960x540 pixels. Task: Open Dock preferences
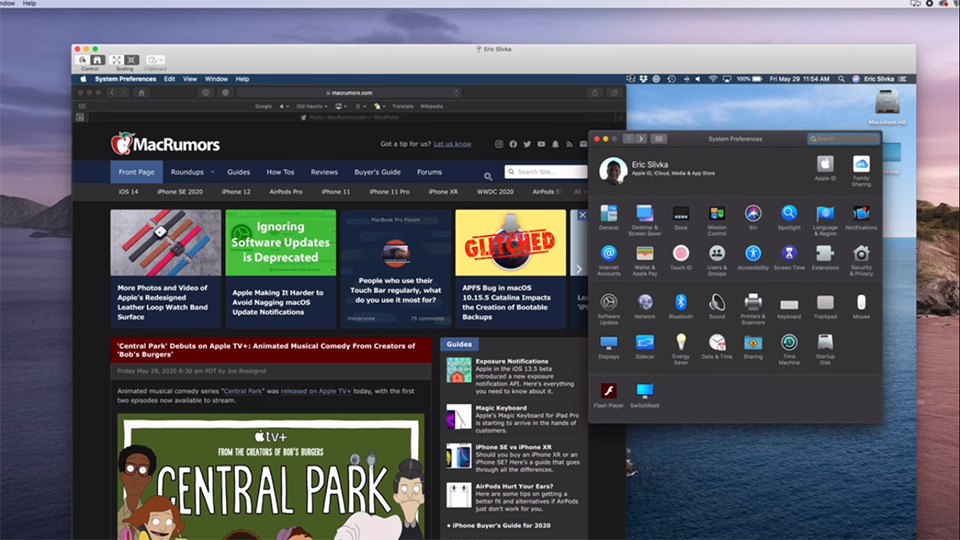pos(681,217)
